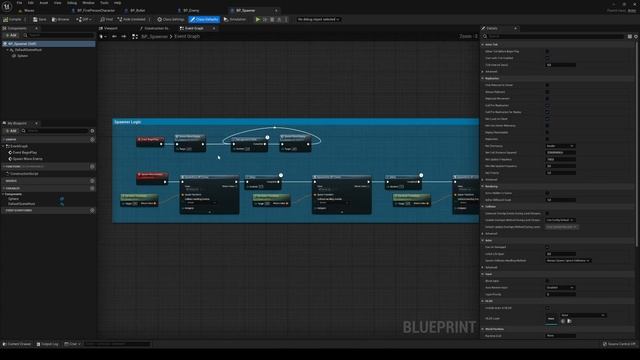
Task: Collapse Replication section
Action: click(x=483, y=78)
